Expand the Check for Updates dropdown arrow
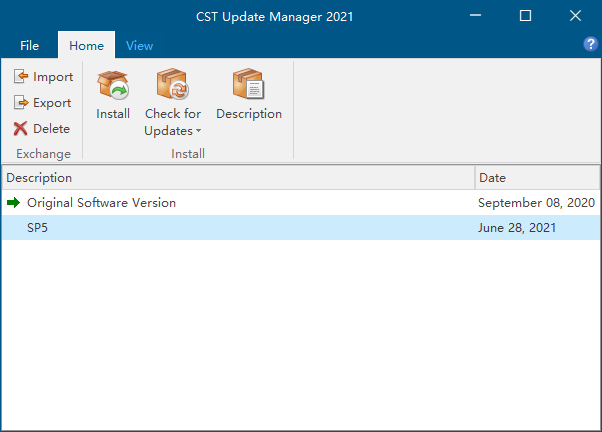This screenshot has width=602, height=432. click(198, 131)
